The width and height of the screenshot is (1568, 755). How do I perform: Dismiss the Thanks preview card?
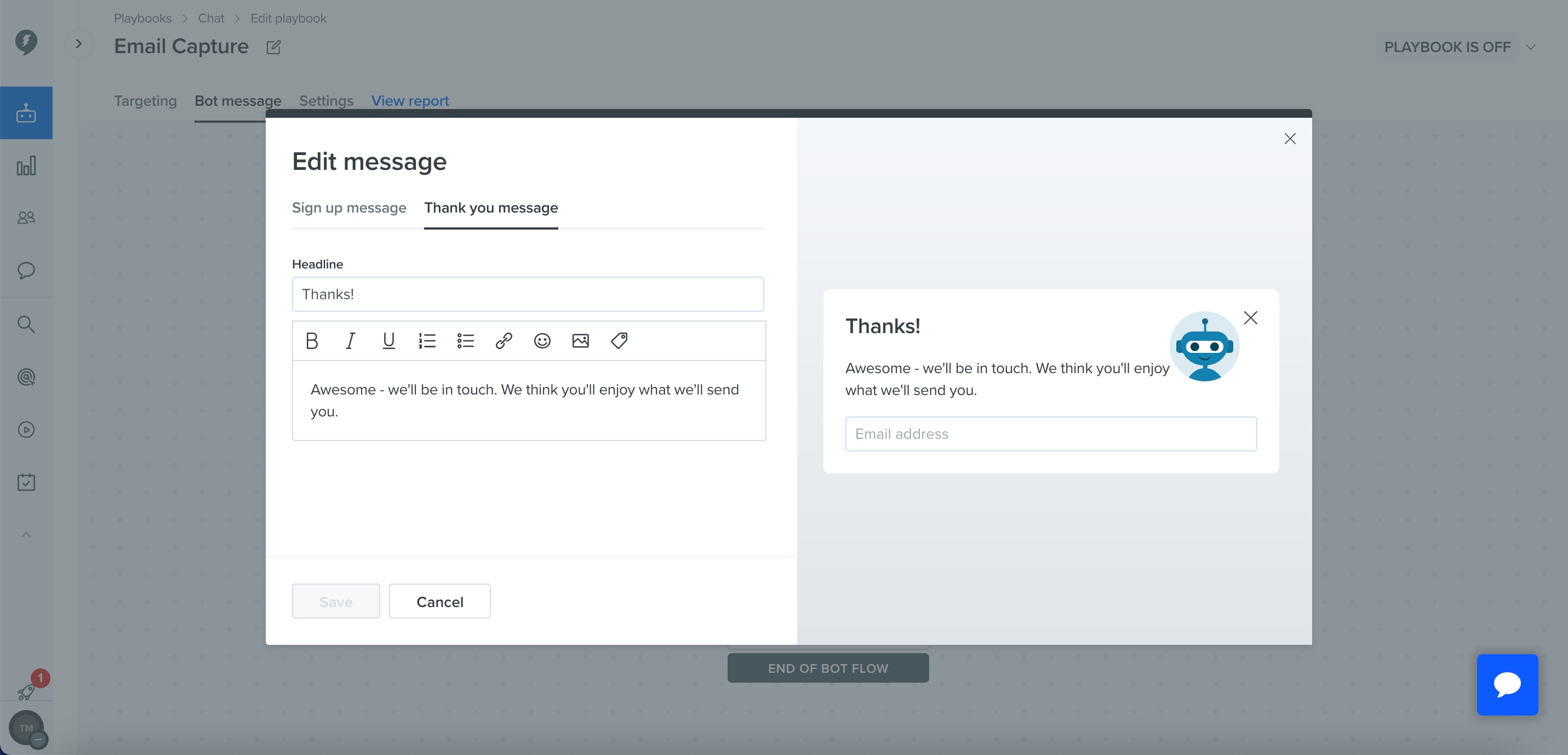[1250, 318]
